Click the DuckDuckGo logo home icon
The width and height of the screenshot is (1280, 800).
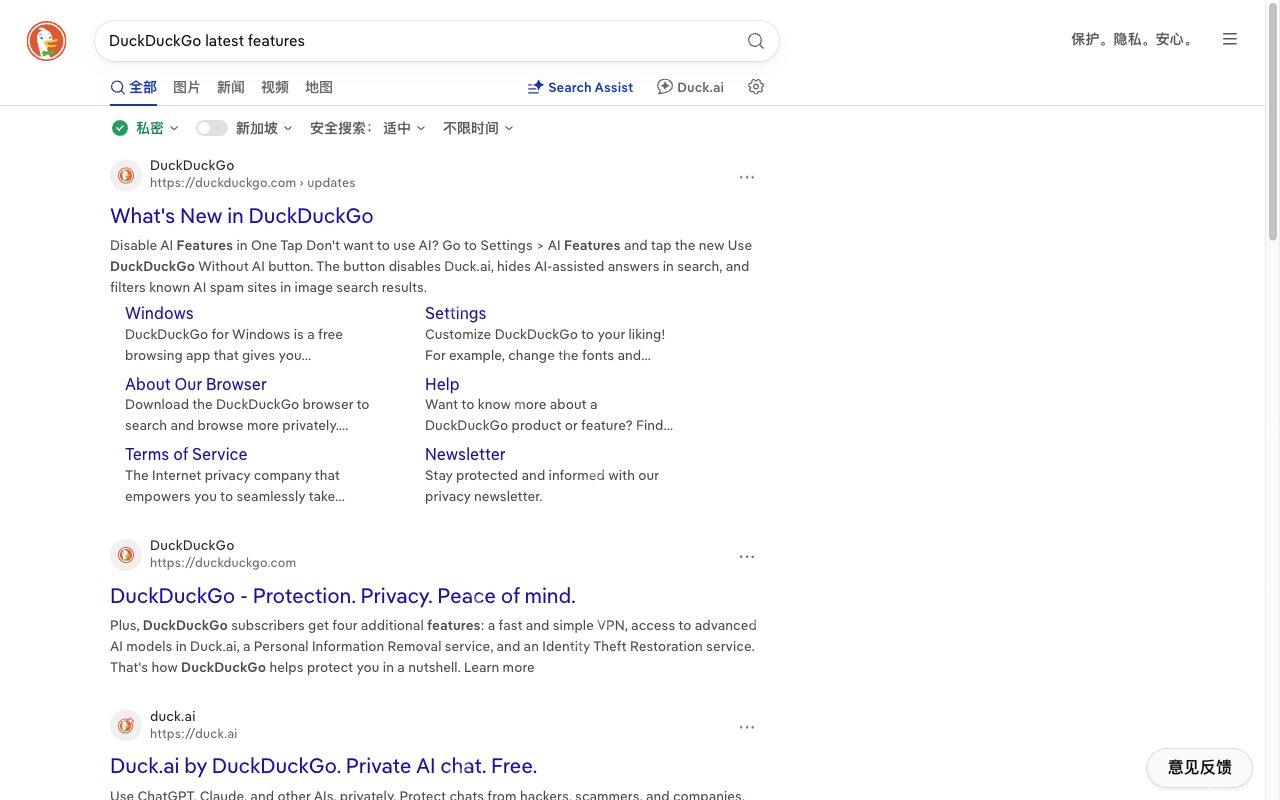click(46, 41)
